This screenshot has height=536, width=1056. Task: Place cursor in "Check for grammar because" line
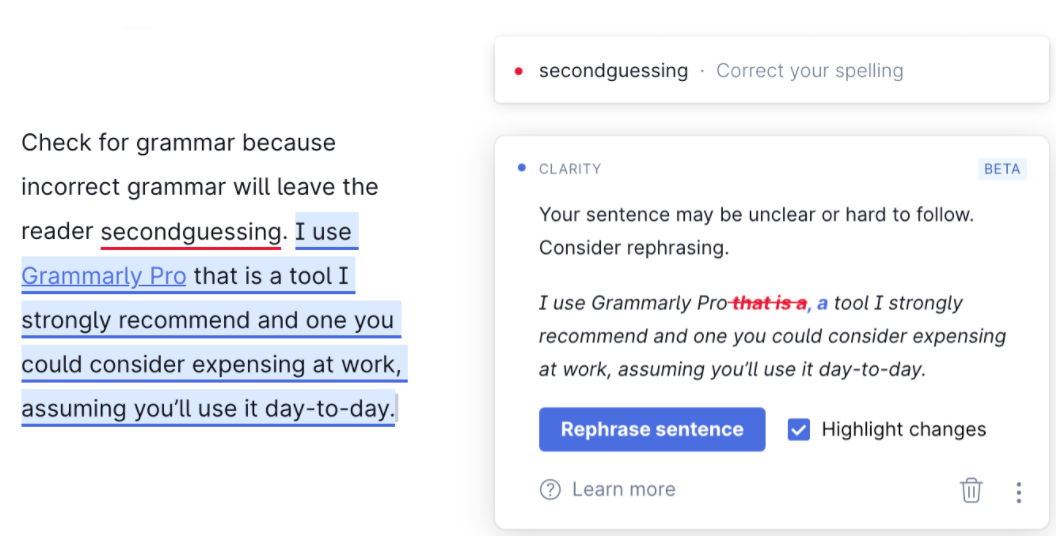tap(178, 143)
